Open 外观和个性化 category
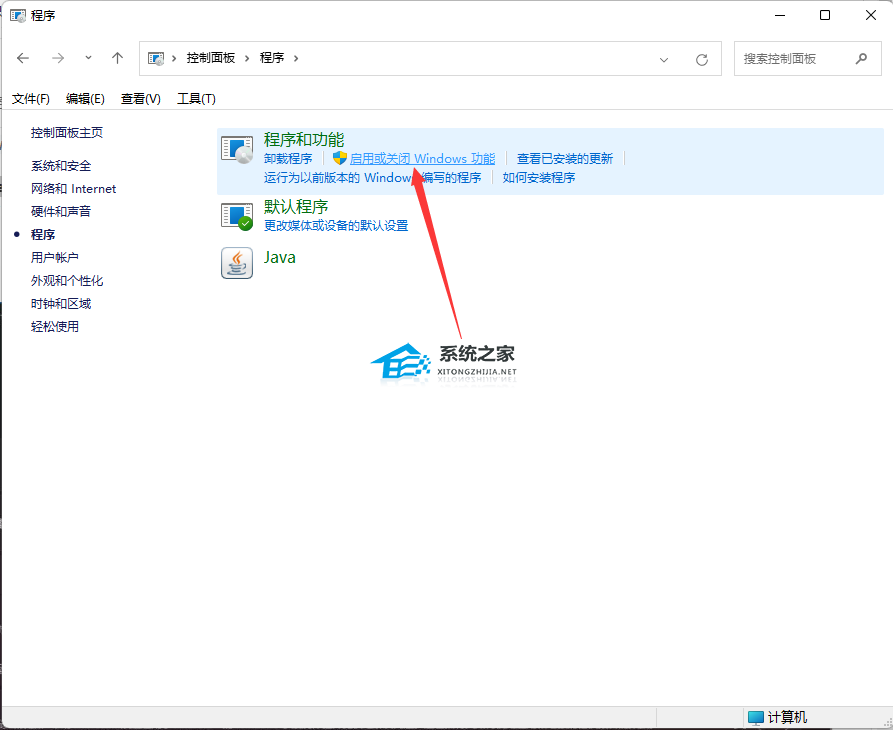893x730 pixels. (67, 281)
